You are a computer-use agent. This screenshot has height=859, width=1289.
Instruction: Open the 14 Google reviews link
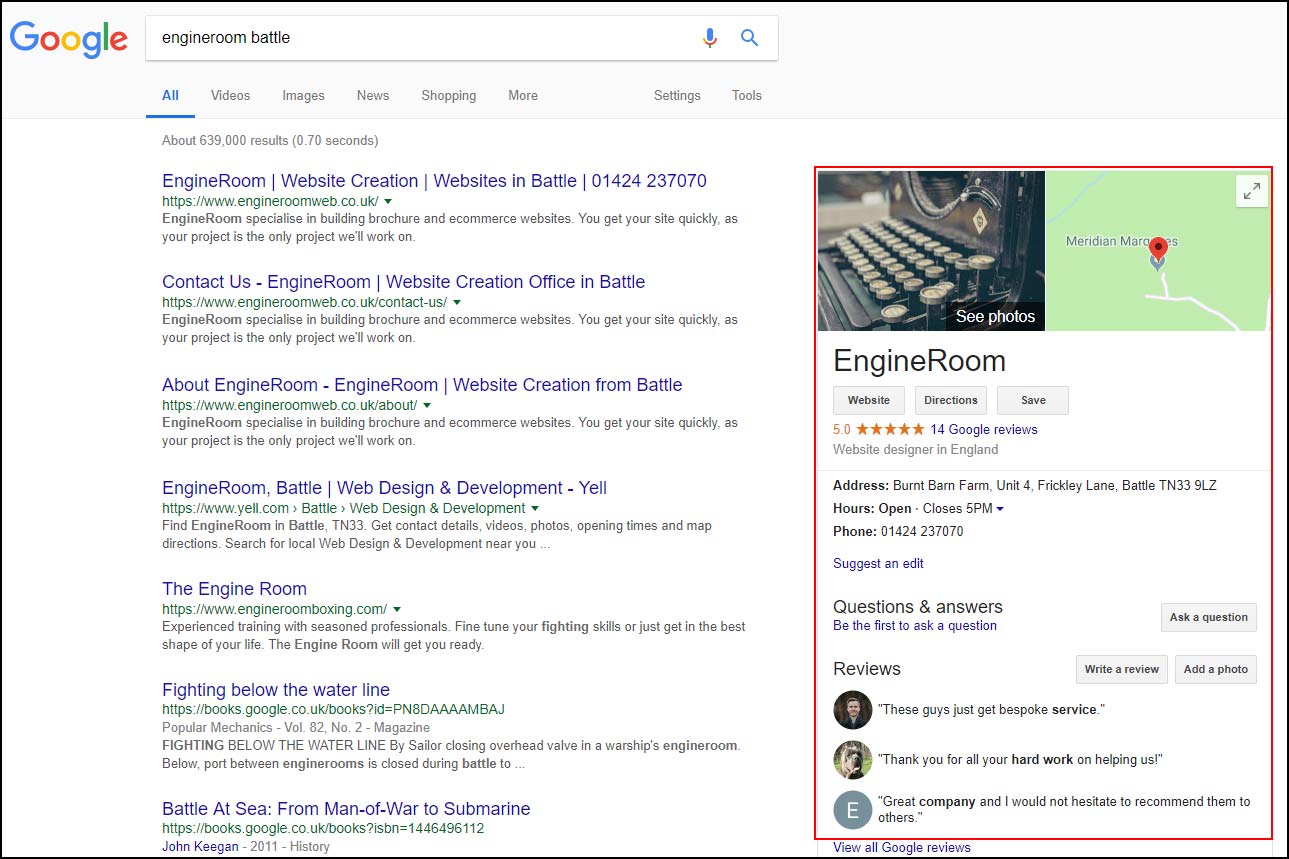[983, 430]
